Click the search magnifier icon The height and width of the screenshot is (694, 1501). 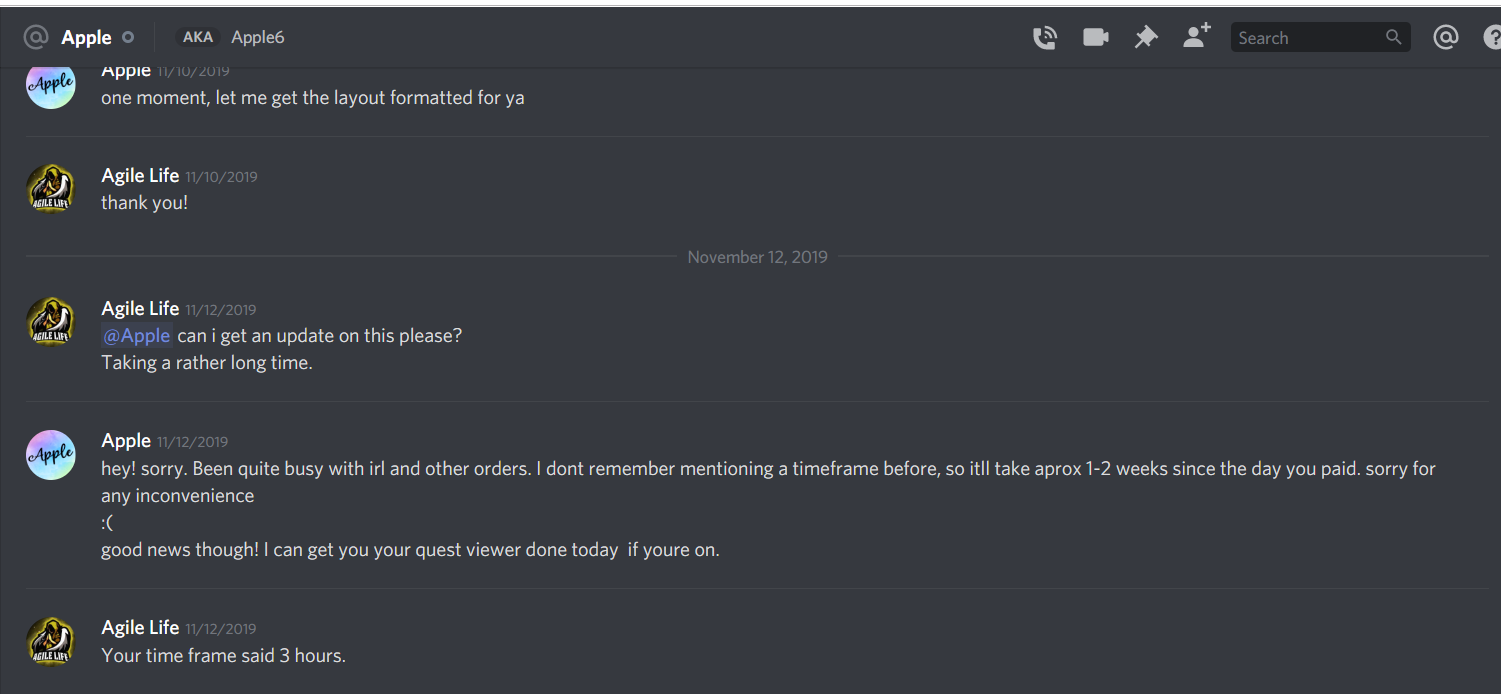click(1393, 38)
